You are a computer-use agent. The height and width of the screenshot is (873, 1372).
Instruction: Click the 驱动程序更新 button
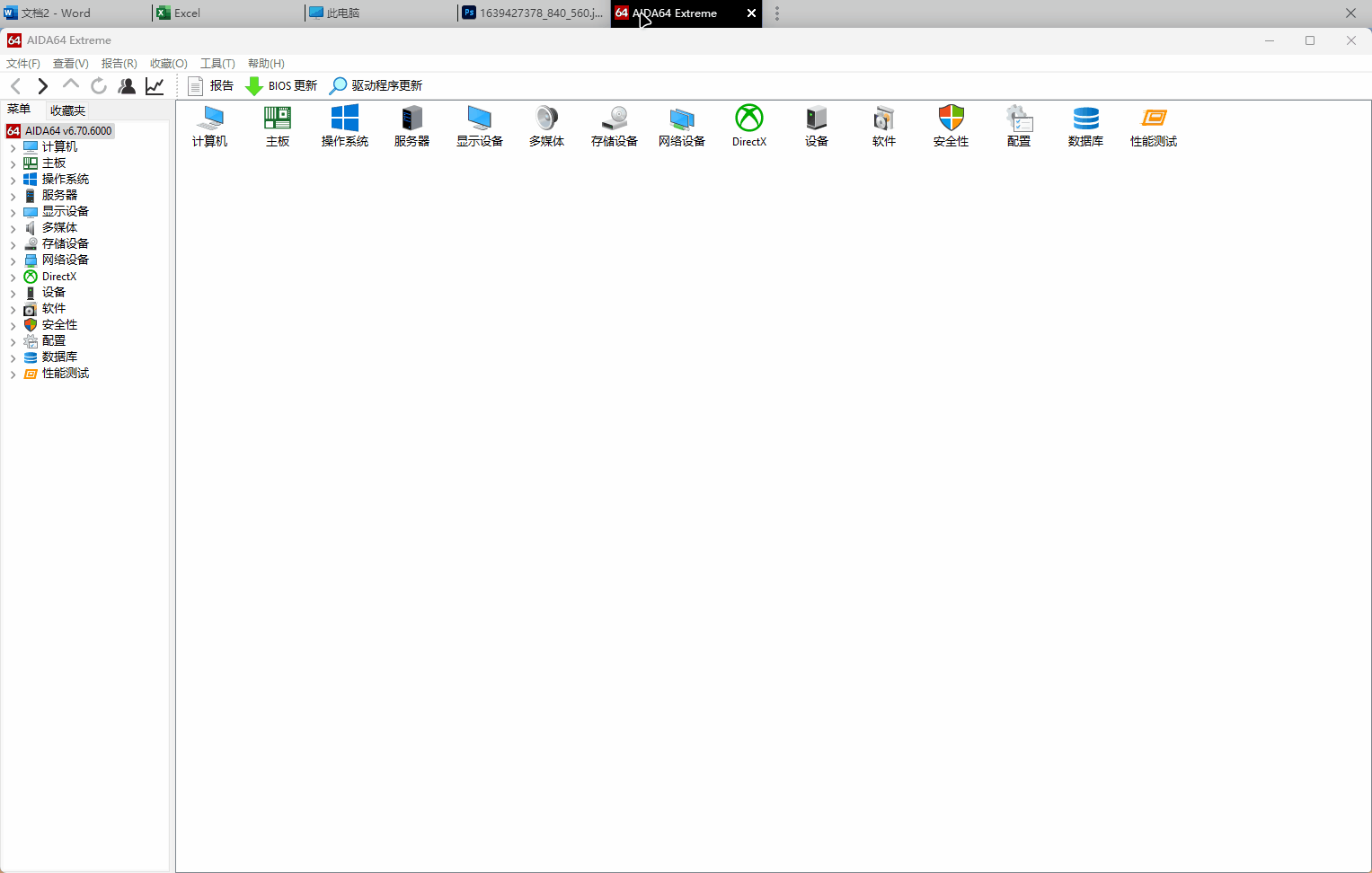coord(376,85)
